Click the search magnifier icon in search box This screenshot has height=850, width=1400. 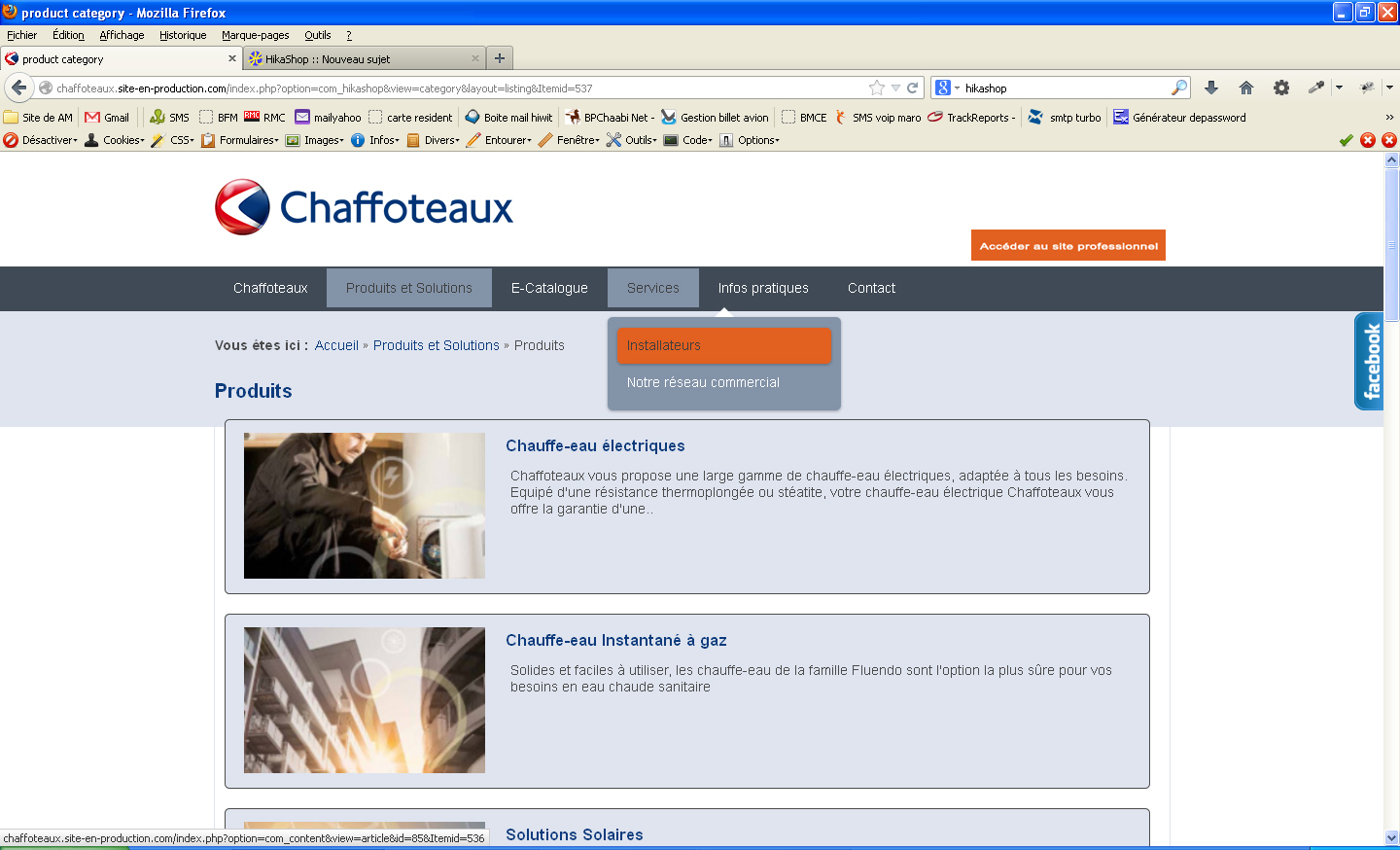tap(1179, 88)
